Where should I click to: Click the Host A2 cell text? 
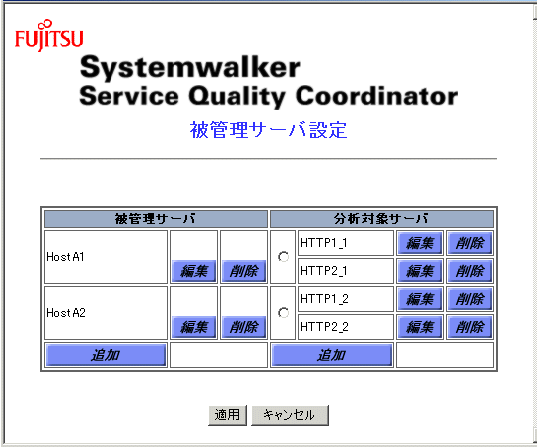coord(66,313)
